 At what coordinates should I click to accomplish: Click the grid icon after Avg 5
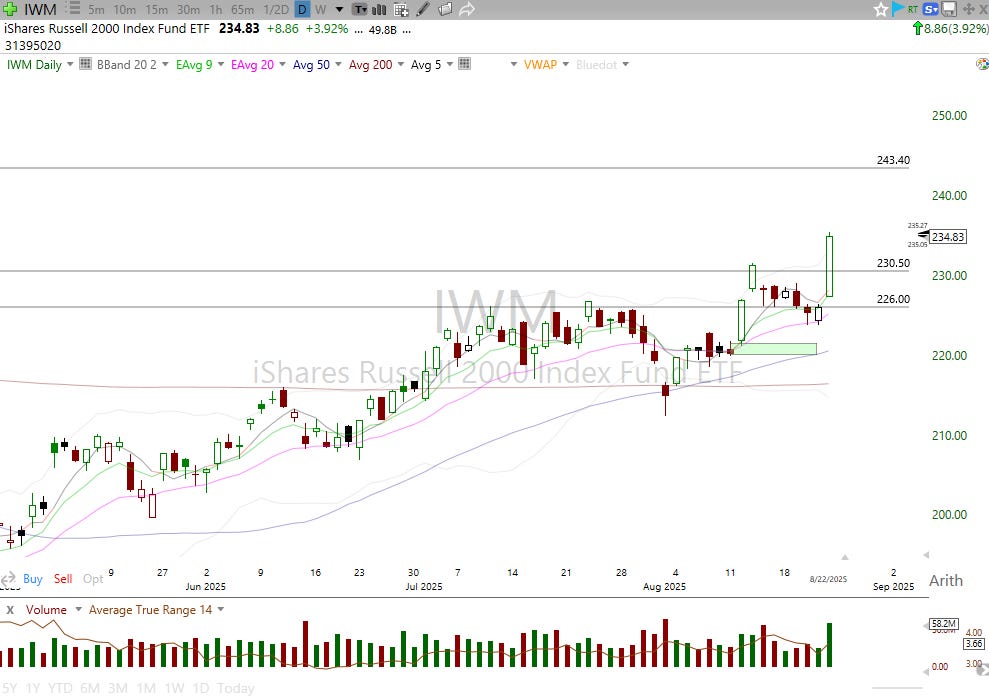[464, 64]
